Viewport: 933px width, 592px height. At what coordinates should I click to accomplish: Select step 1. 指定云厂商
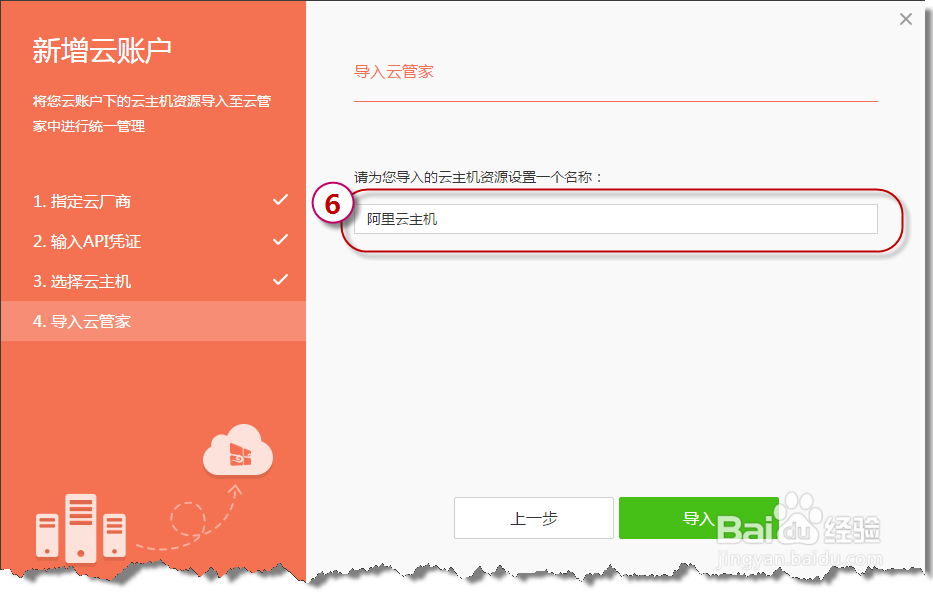82,201
